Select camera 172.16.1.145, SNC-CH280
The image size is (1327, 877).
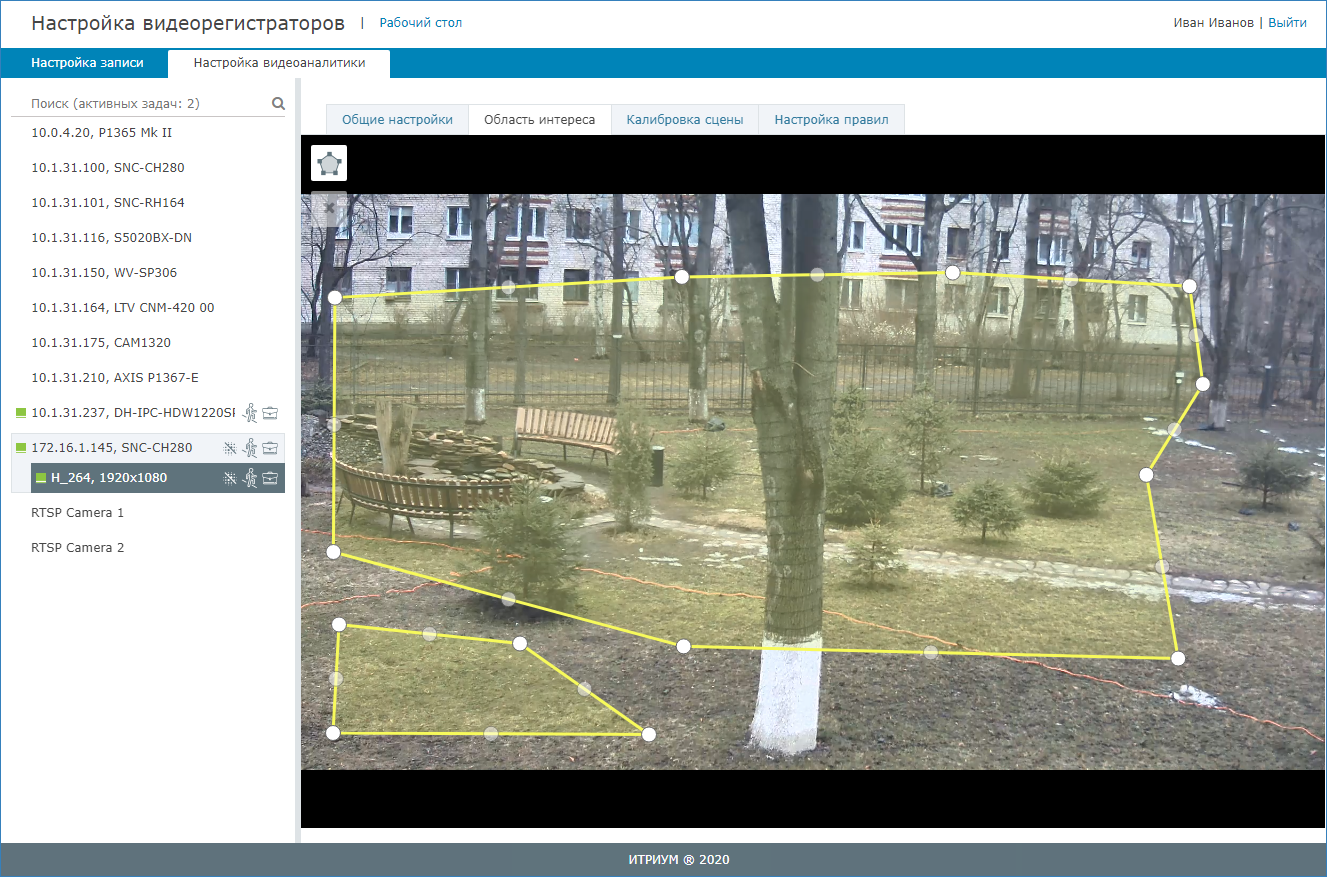pos(112,447)
